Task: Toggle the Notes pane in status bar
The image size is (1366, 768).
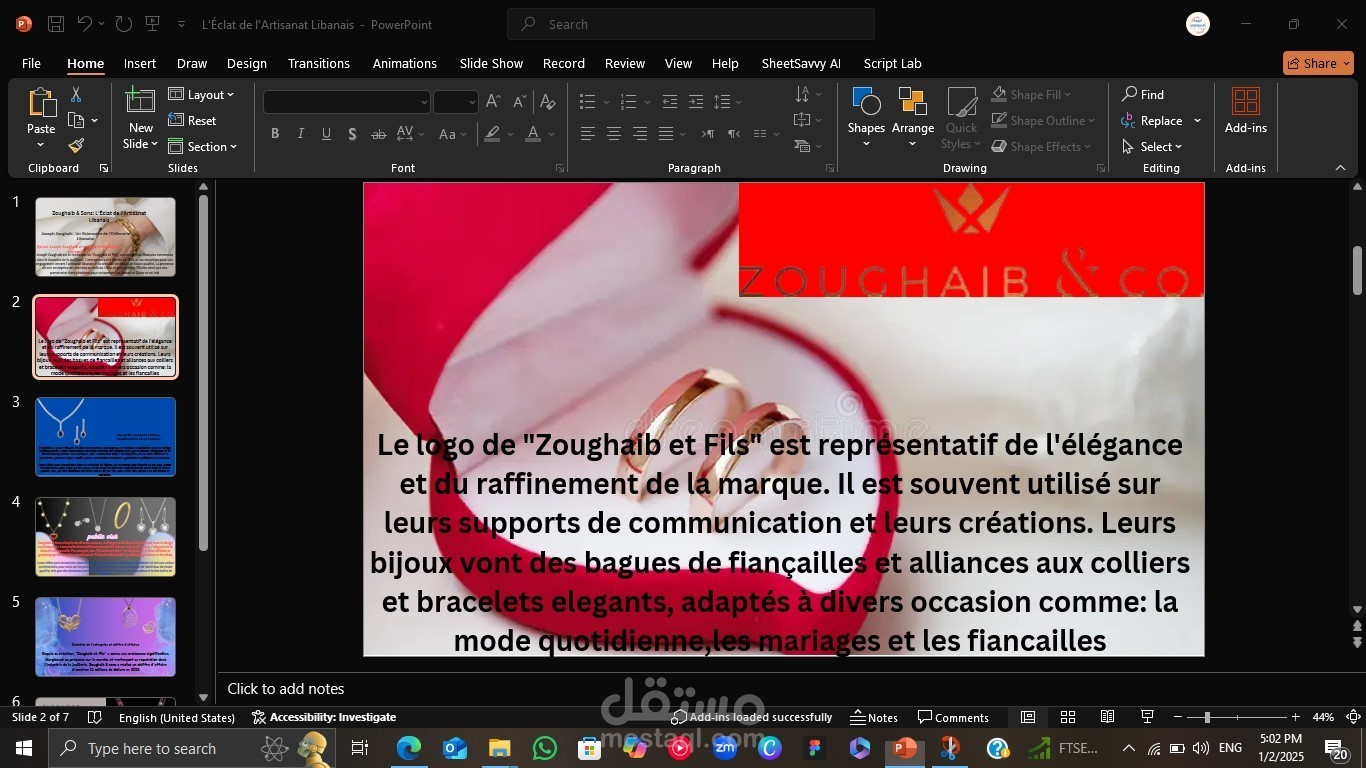Action: (874, 717)
